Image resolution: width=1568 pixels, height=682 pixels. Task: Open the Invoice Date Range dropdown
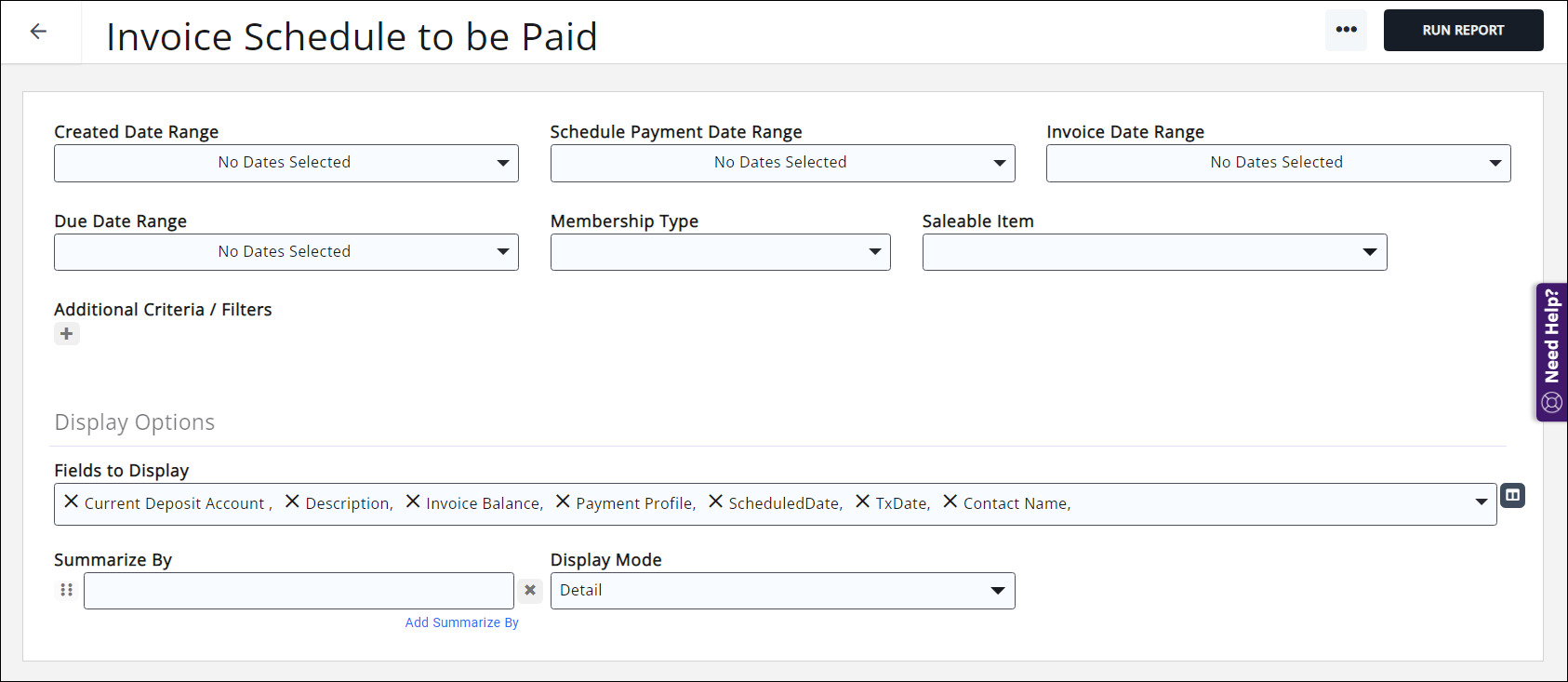[1279, 163]
